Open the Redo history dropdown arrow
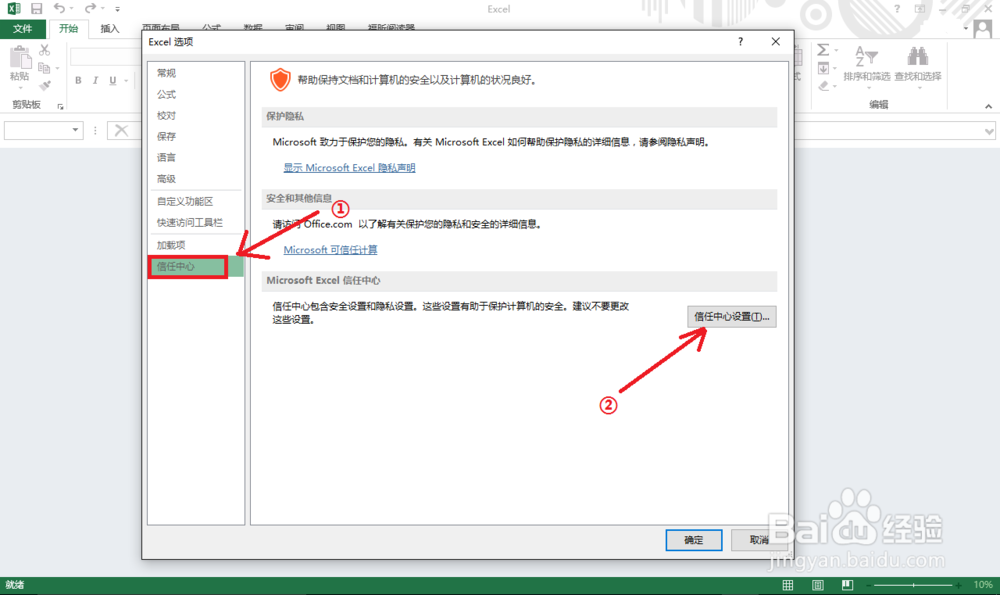The width and height of the screenshot is (1000, 595). tap(102, 9)
